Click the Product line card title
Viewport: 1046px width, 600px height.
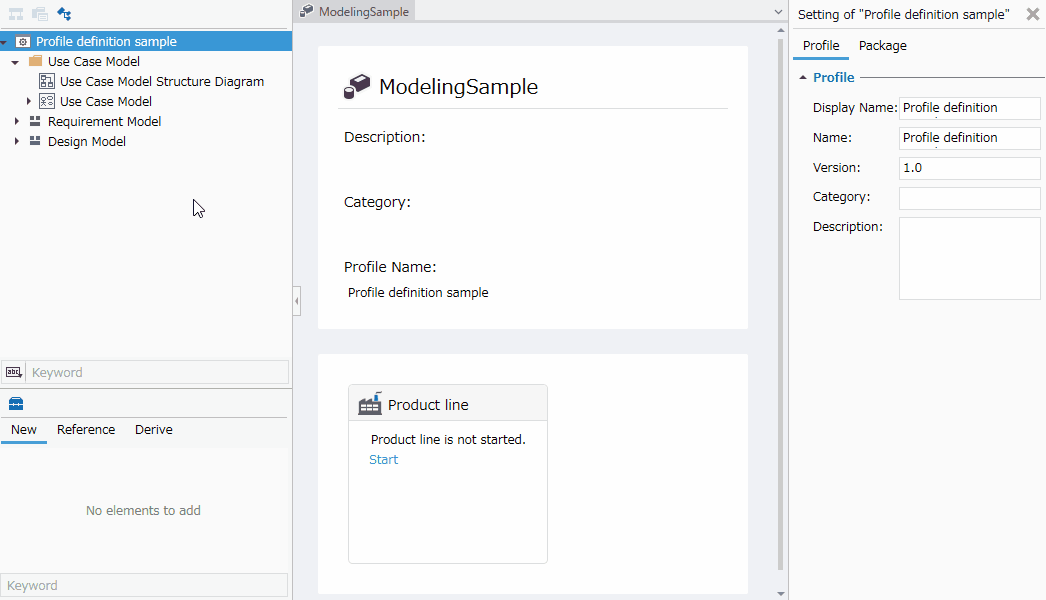click(x=428, y=404)
